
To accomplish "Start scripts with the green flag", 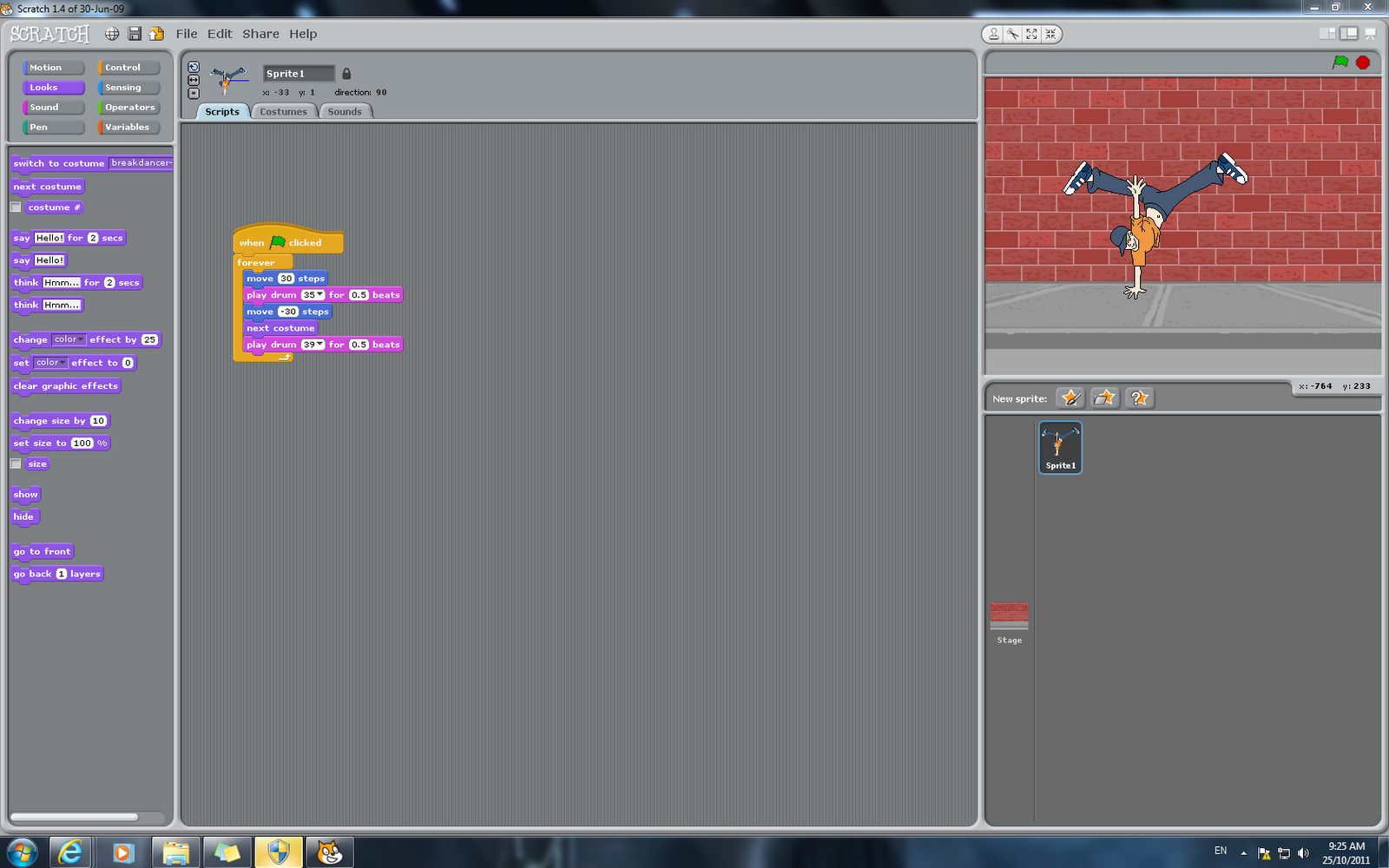I will click(1340, 62).
